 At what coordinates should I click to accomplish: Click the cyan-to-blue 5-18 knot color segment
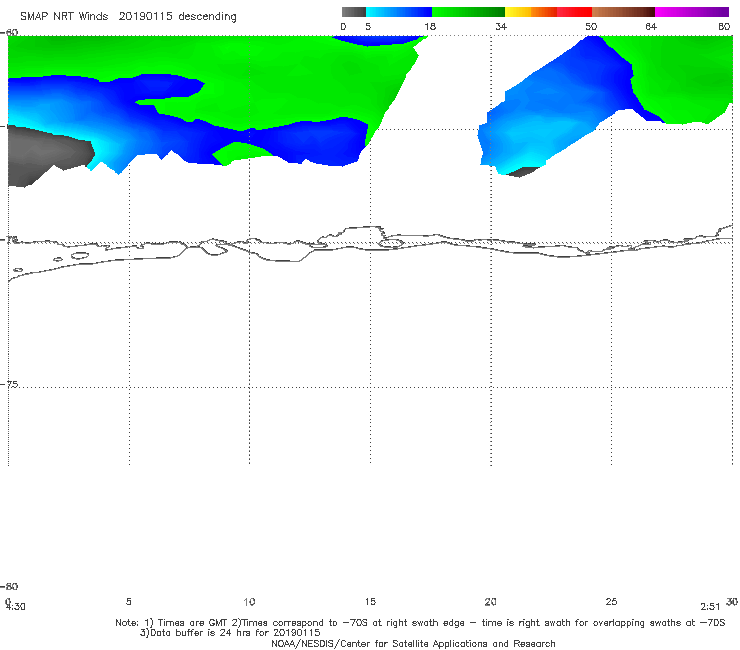[399, 12]
